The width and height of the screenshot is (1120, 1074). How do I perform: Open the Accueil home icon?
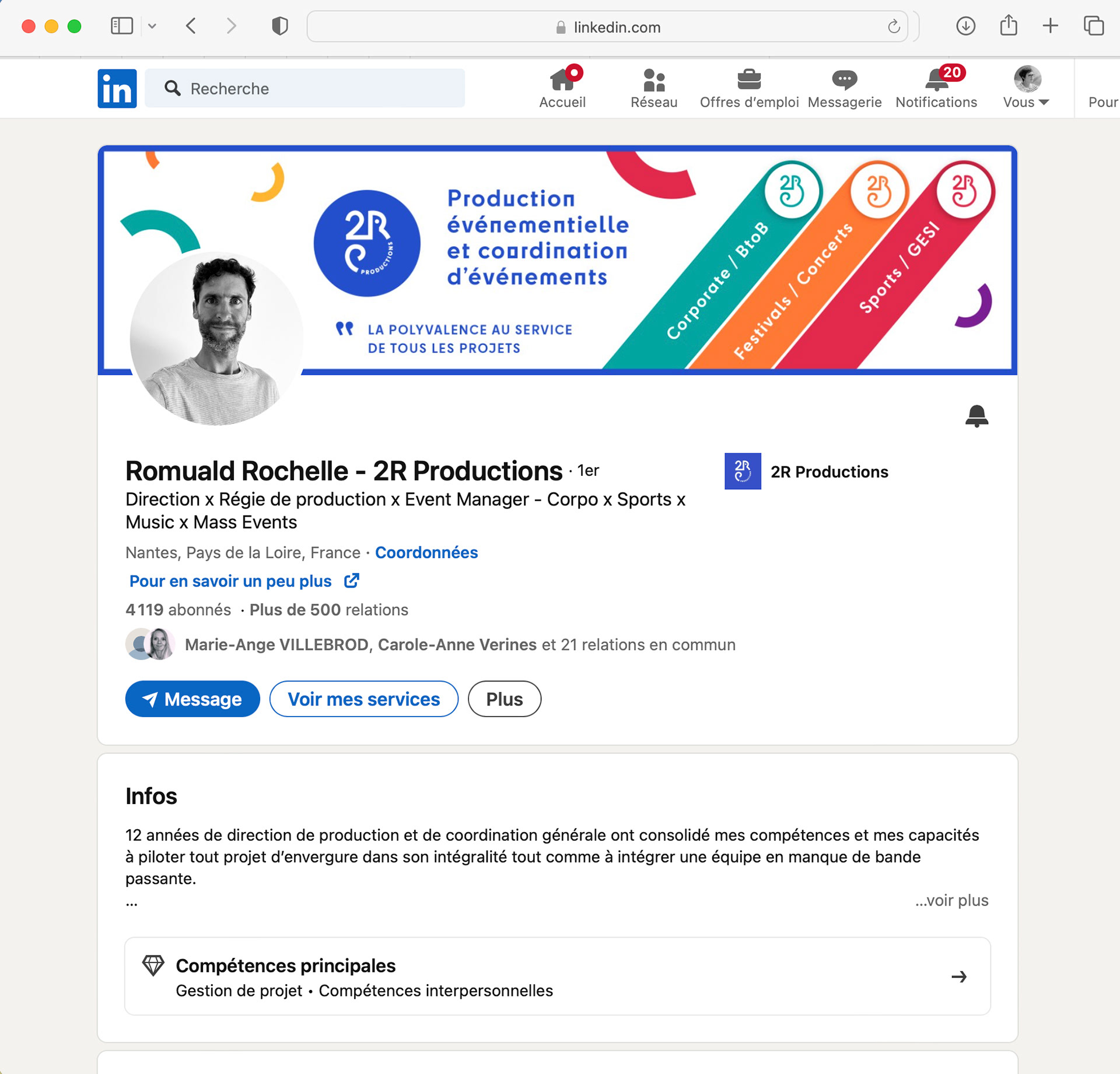click(x=562, y=79)
